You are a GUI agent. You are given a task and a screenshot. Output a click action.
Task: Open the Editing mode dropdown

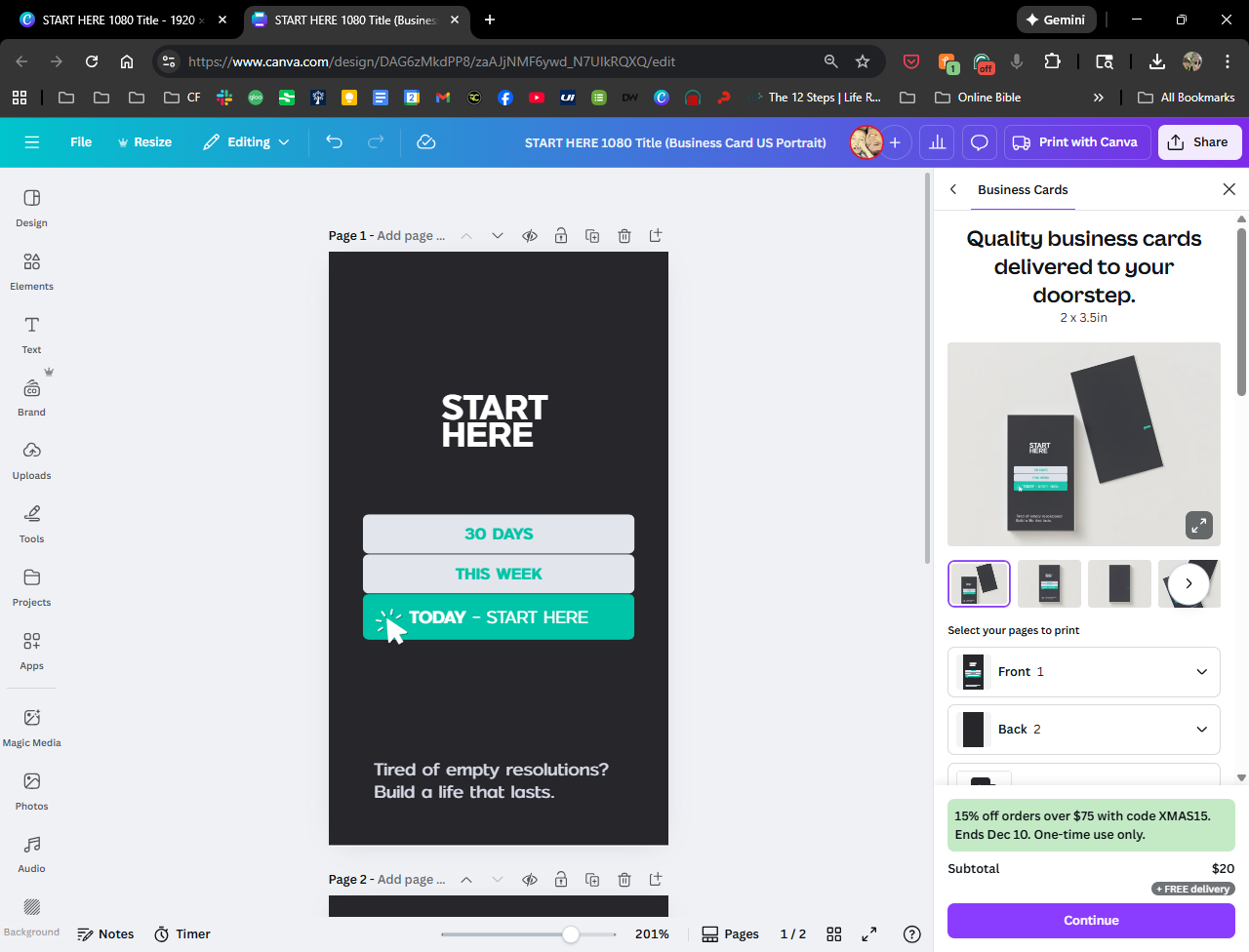tap(246, 142)
